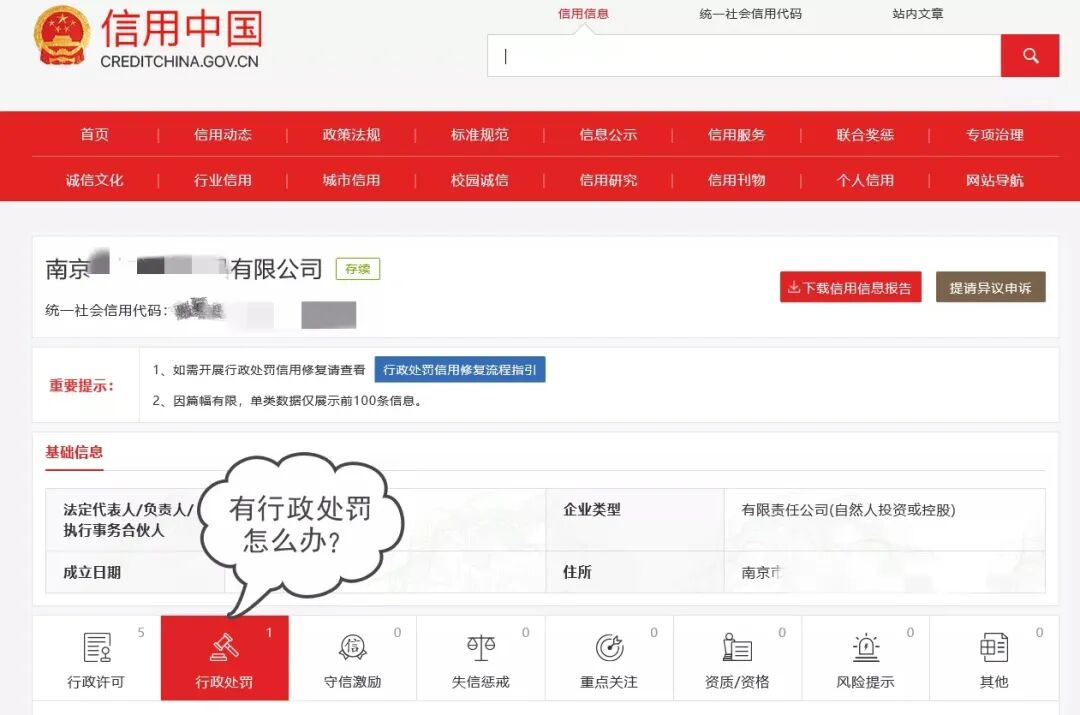Click the 统一社会信用代码 label under company name
1080x715 pixels.
[x=107, y=311]
